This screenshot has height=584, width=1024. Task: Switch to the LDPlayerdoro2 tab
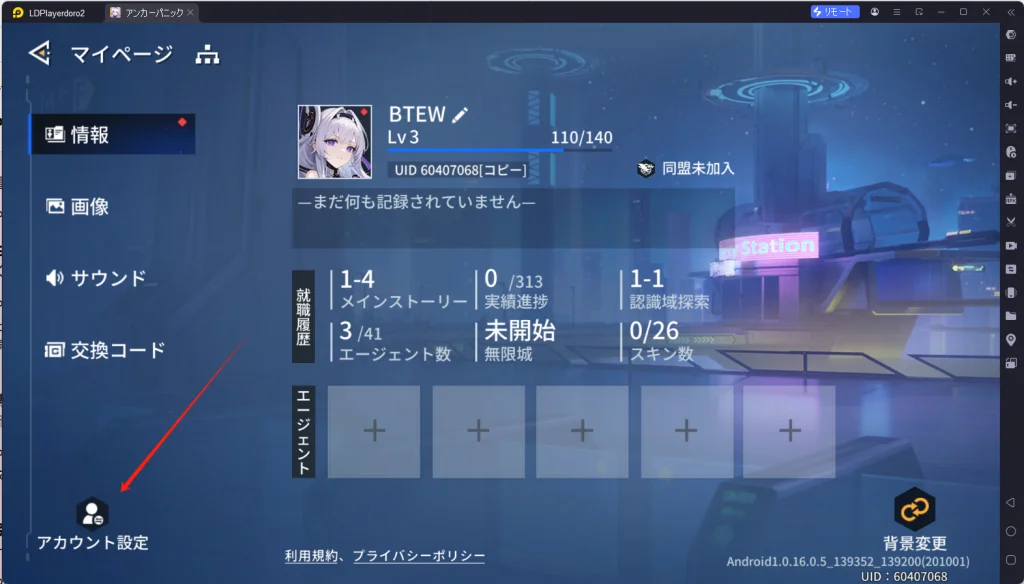pos(49,12)
